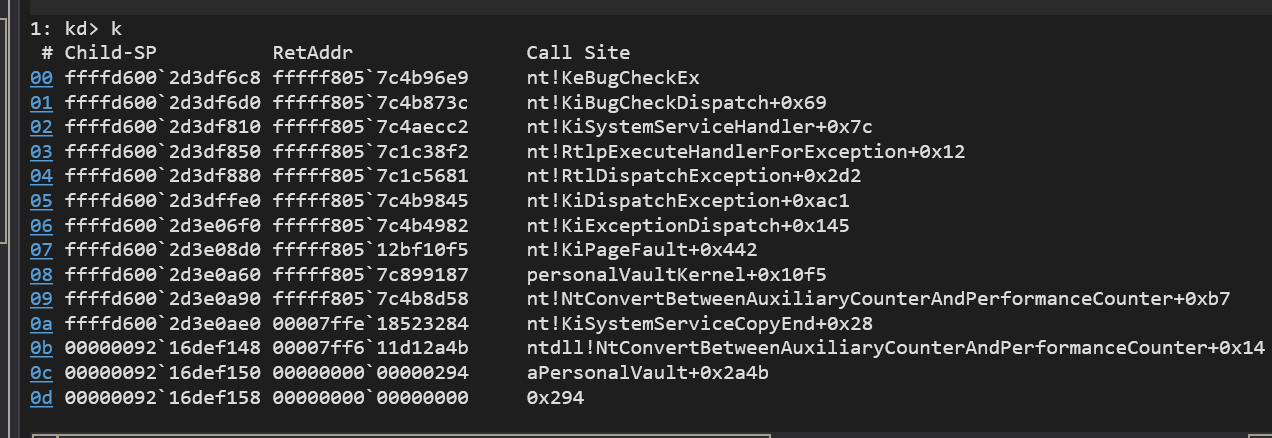Click the Call Site column header
The width and height of the screenshot is (1272, 438).
click(x=578, y=53)
